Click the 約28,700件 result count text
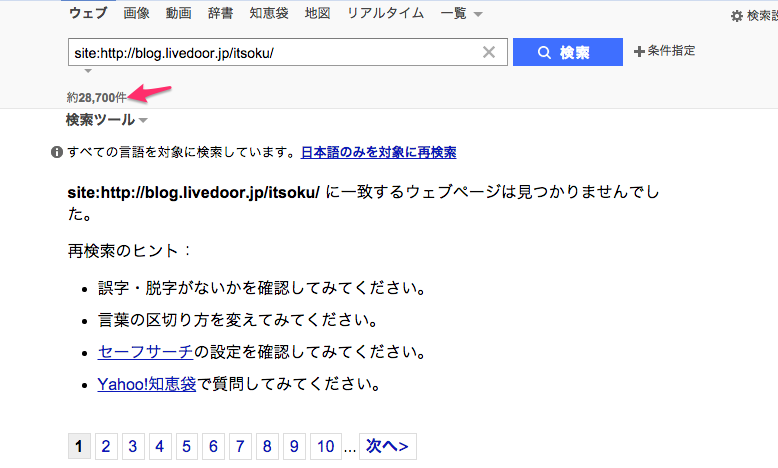778x468 pixels. [x=97, y=97]
